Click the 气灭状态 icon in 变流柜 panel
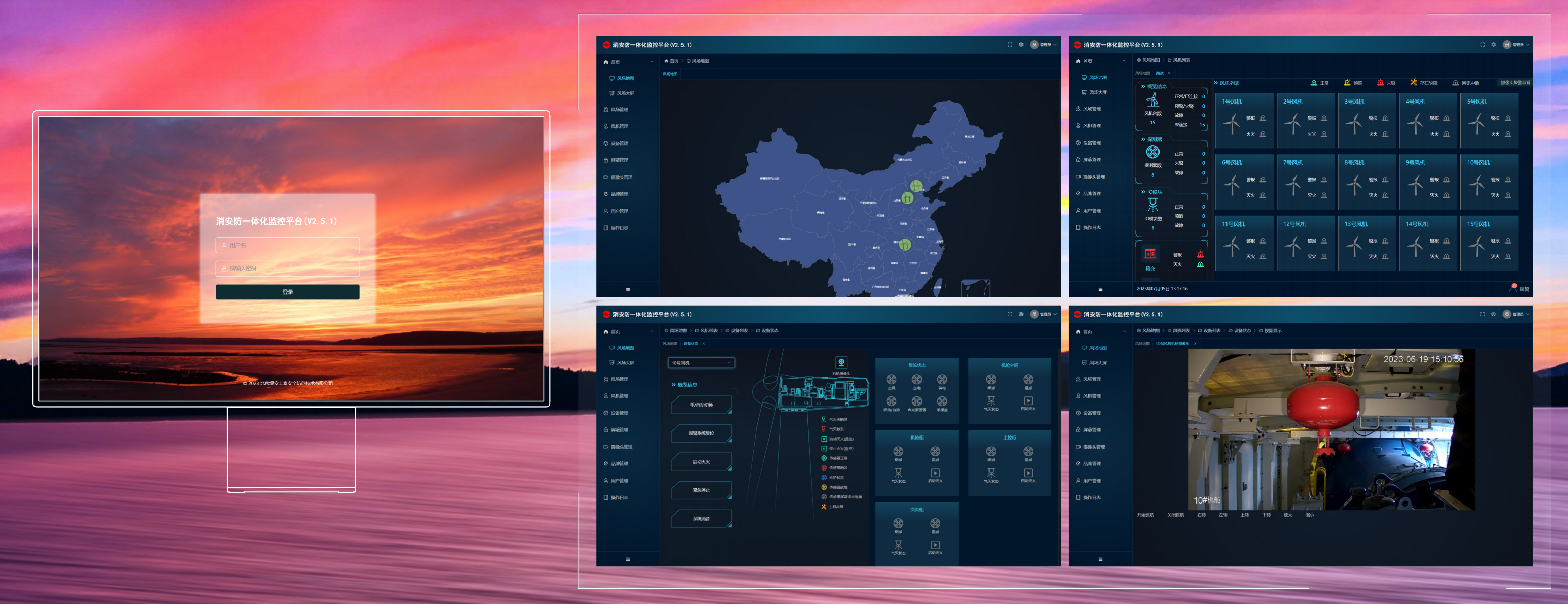 tap(898, 545)
